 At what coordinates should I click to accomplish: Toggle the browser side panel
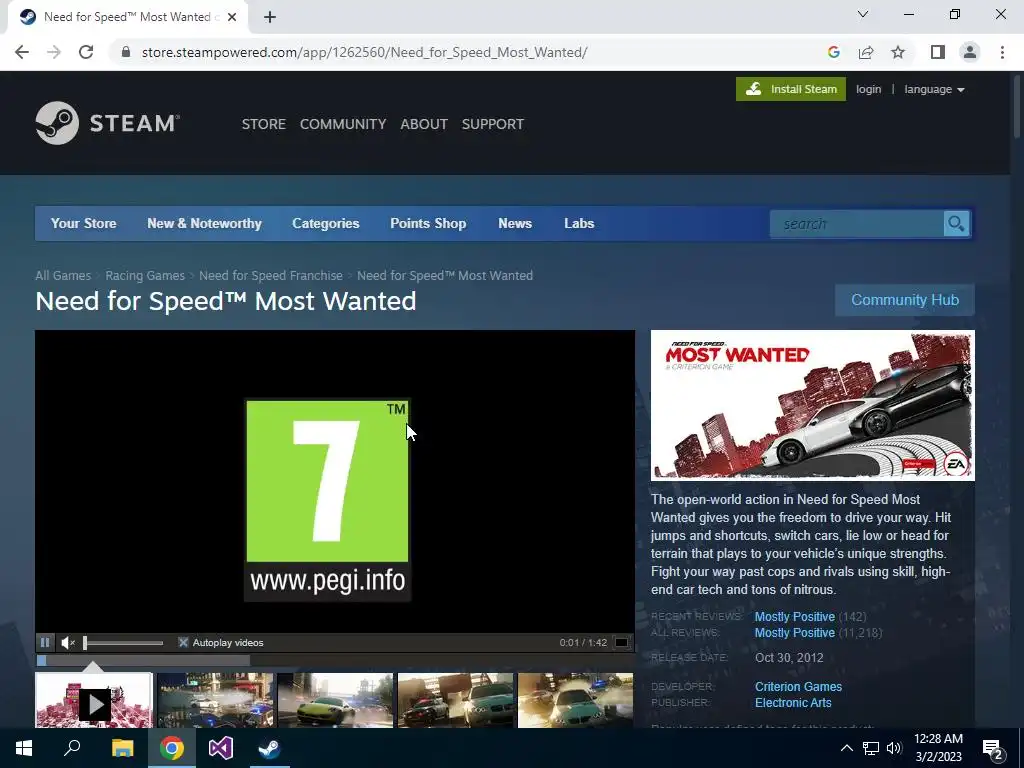(x=938, y=52)
